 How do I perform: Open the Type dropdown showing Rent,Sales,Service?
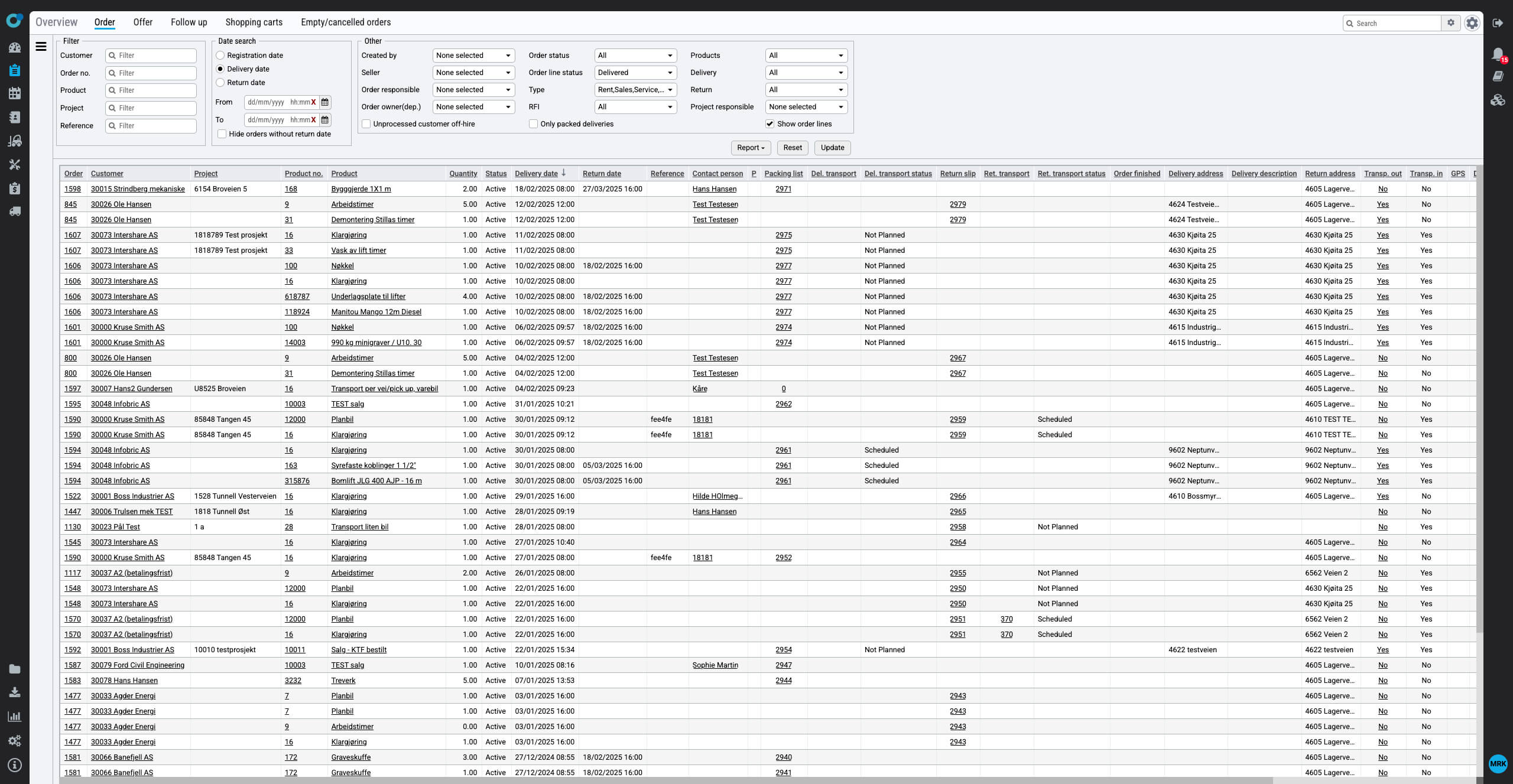635,90
